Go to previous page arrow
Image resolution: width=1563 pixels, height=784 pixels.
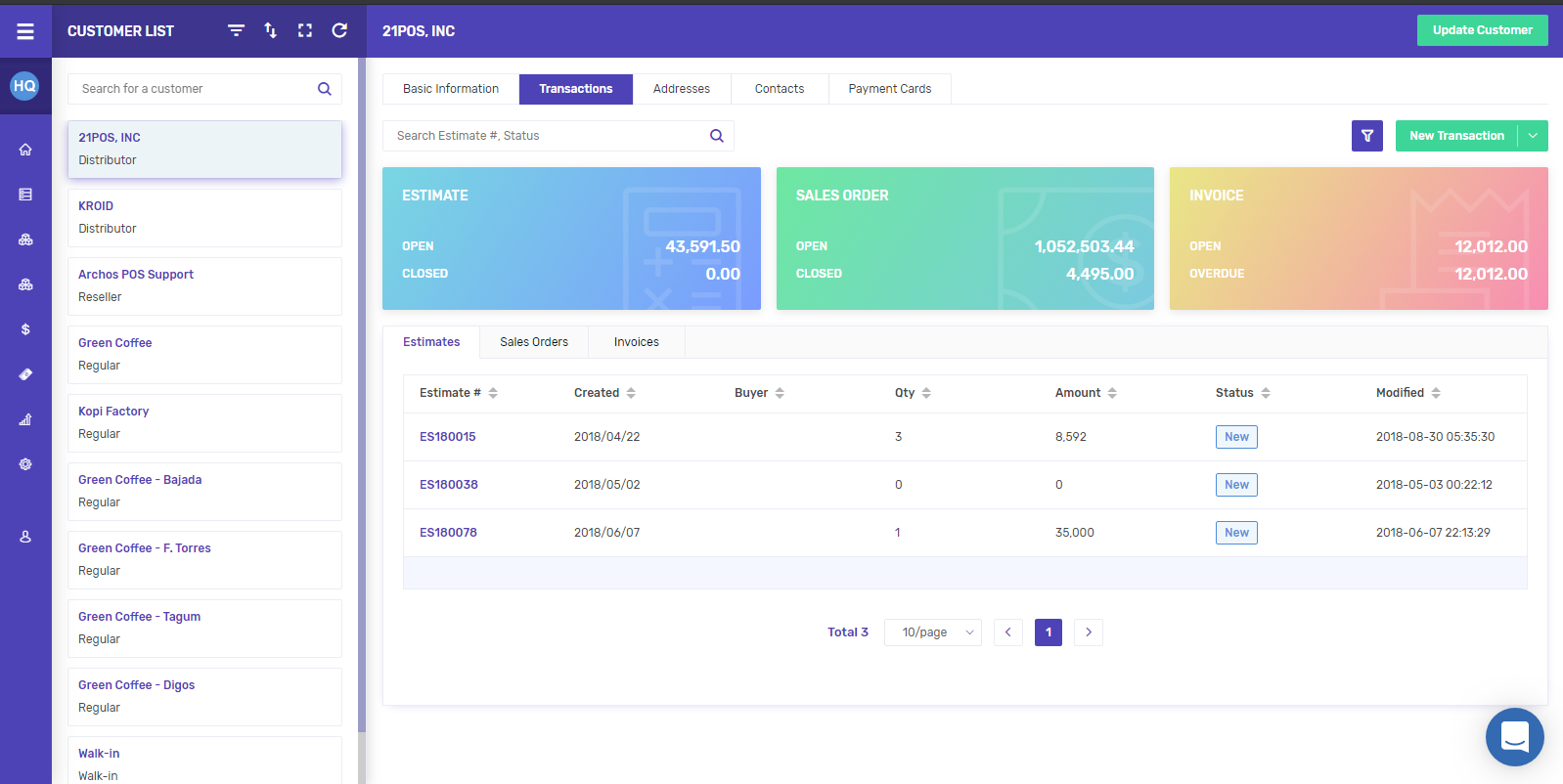tap(1008, 632)
